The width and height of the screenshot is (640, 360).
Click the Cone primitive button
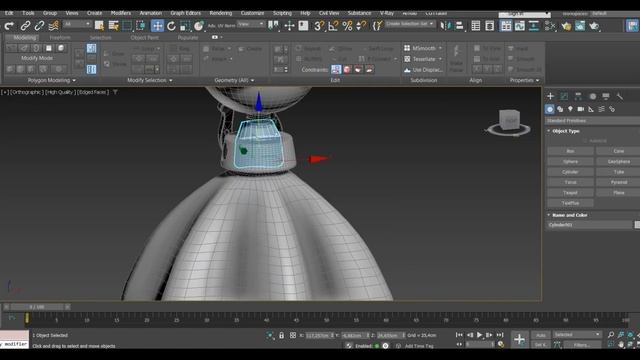point(618,151)
